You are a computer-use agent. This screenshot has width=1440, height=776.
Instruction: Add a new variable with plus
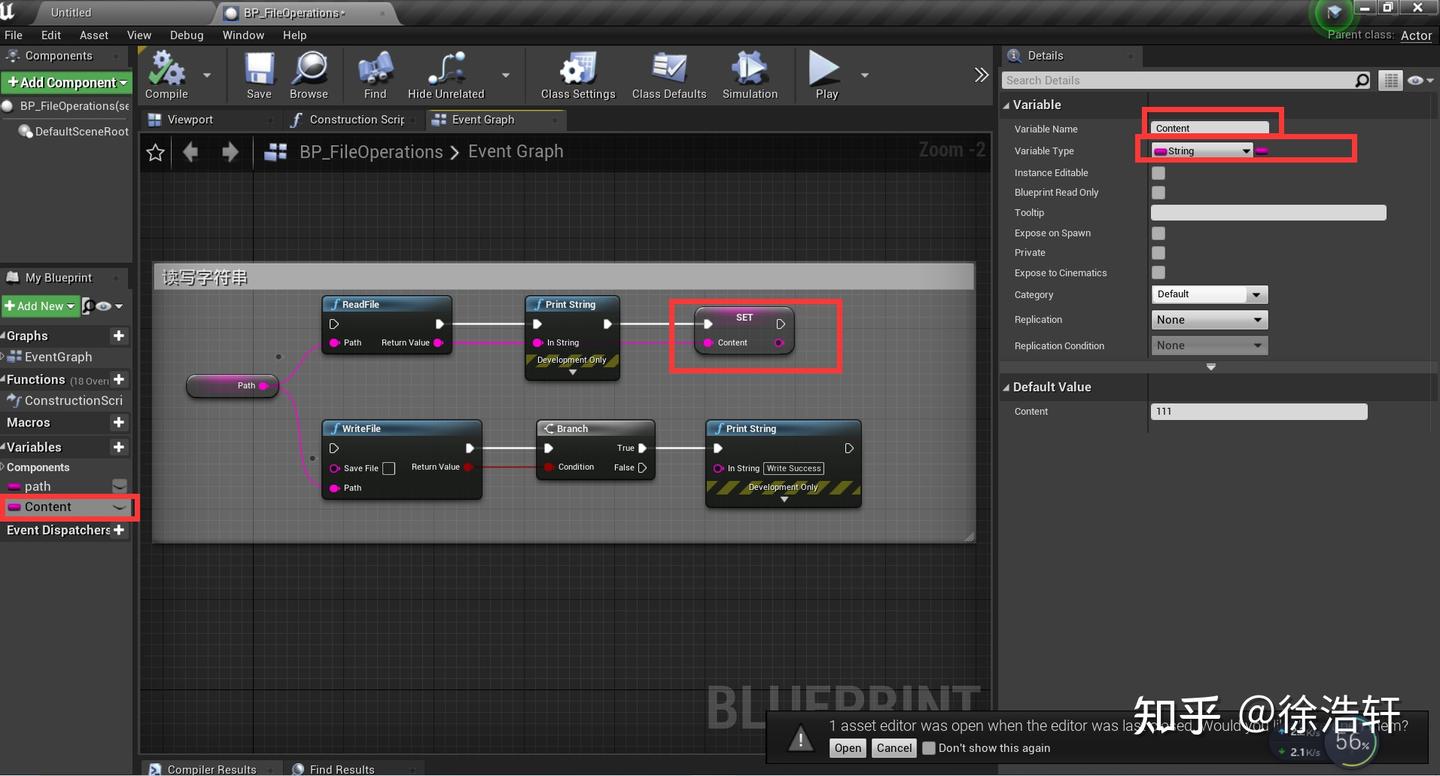[x=119, y=447]
